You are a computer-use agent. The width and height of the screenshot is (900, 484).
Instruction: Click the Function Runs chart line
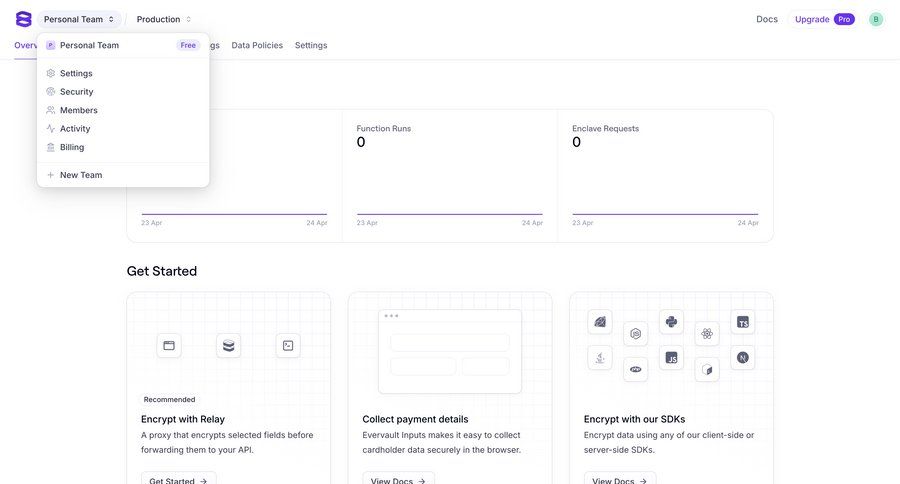coord(449,214)
